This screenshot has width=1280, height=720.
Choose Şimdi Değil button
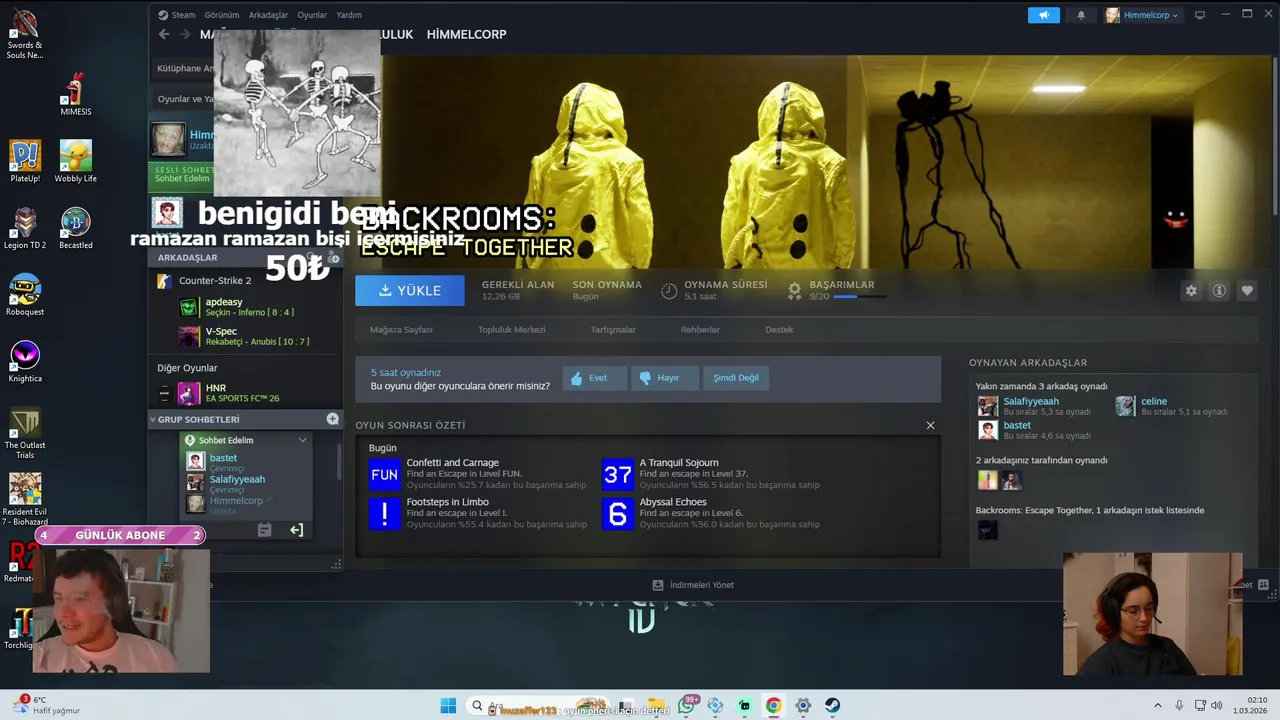[736, 378]
